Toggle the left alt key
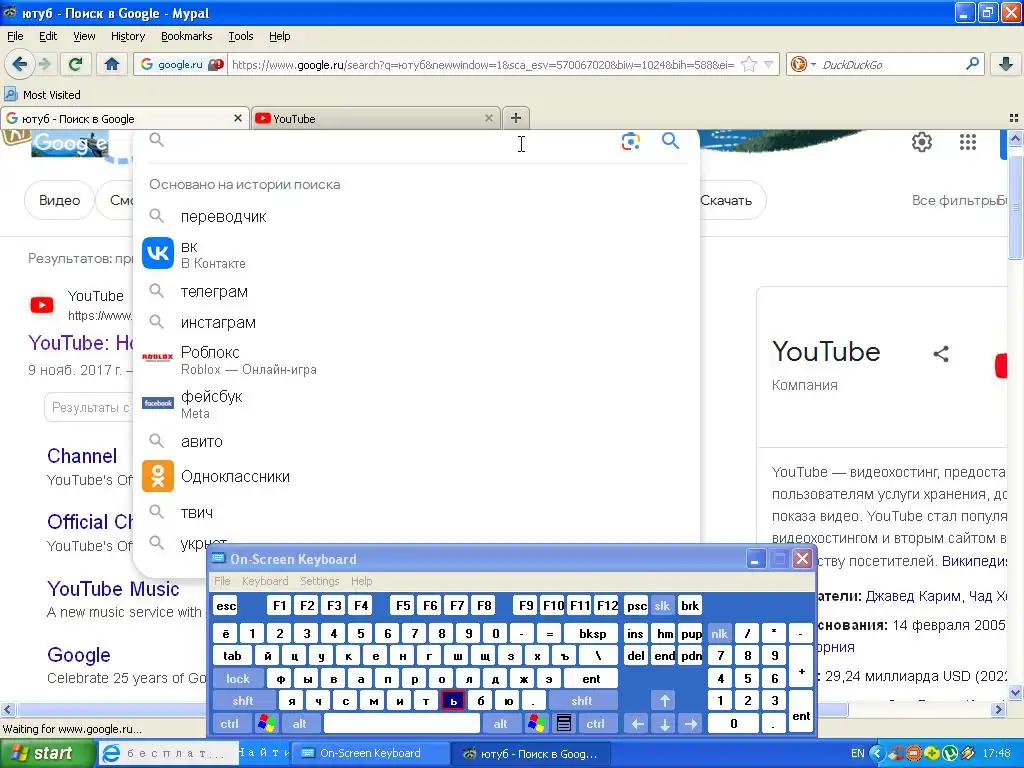Image resolution: width=1024 pixels, height=768 pixels. coord(300,724)
